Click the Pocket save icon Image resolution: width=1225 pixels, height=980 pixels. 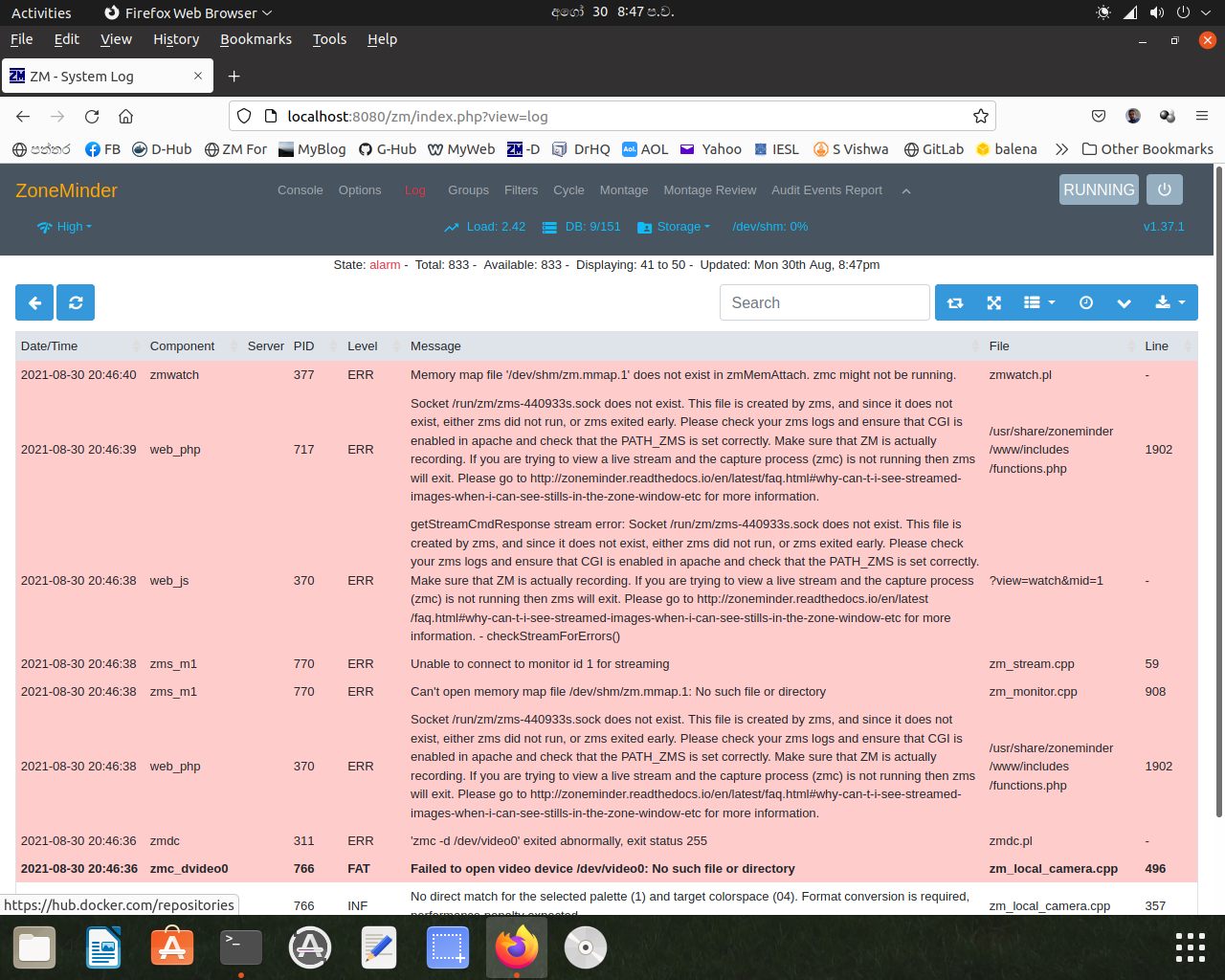(1099, 116)
